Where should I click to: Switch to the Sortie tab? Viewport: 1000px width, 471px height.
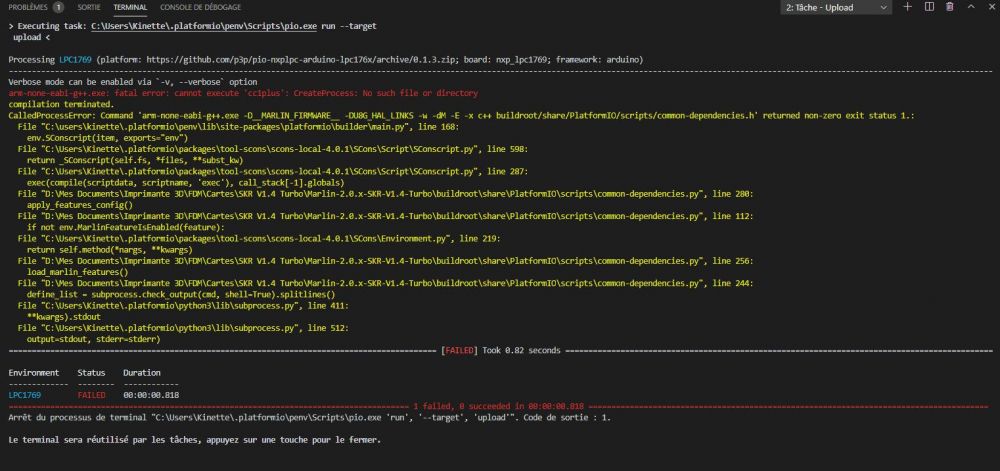(89, 7)
